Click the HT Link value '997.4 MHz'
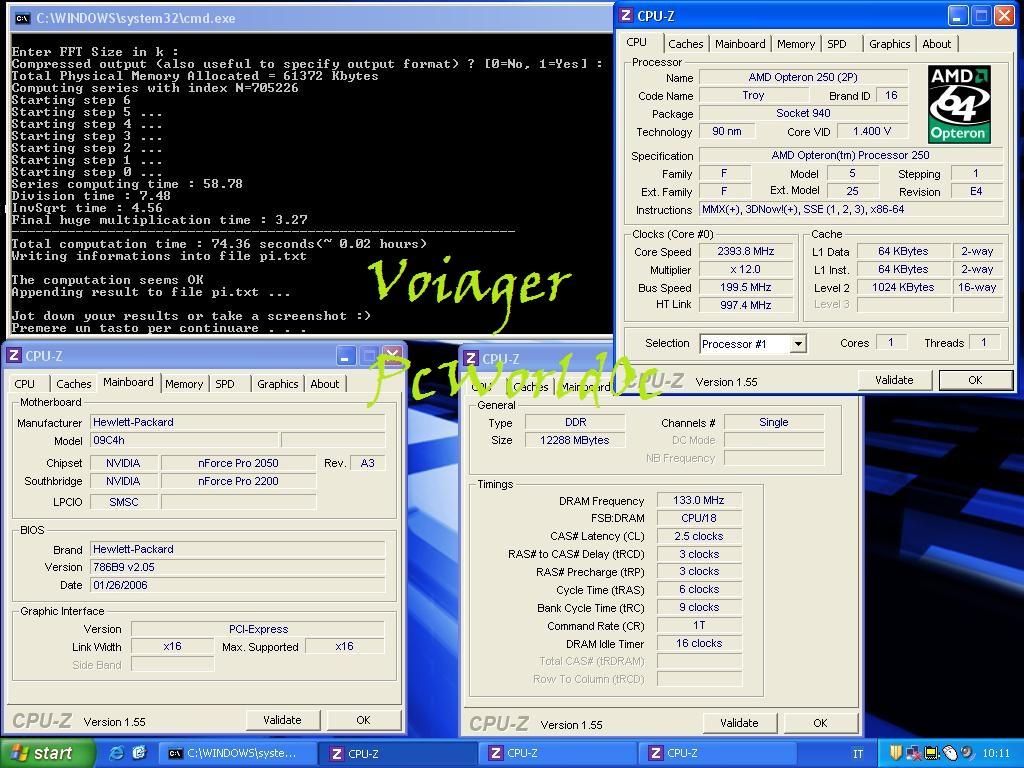 click(745, 305)
